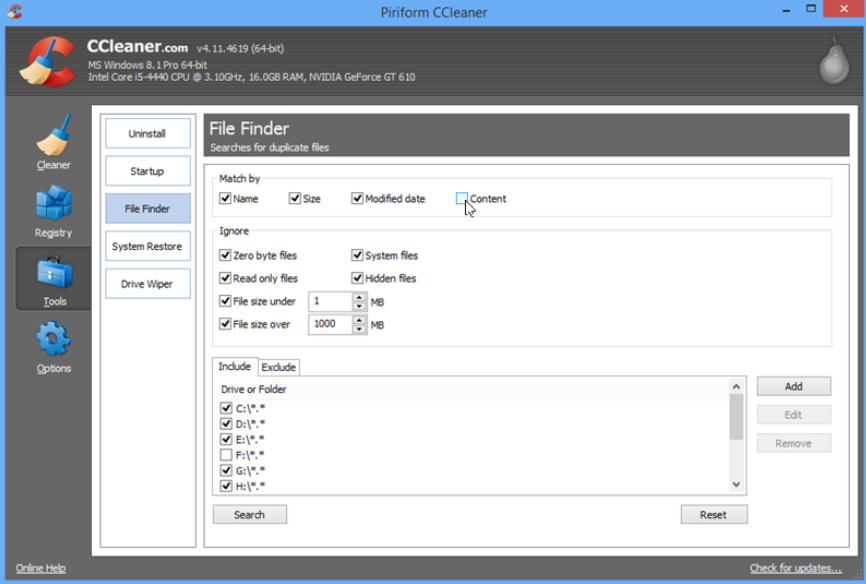Increase File size under value with up arrow
The height and width of the screenshot is (584, 866).
(360, 297)
